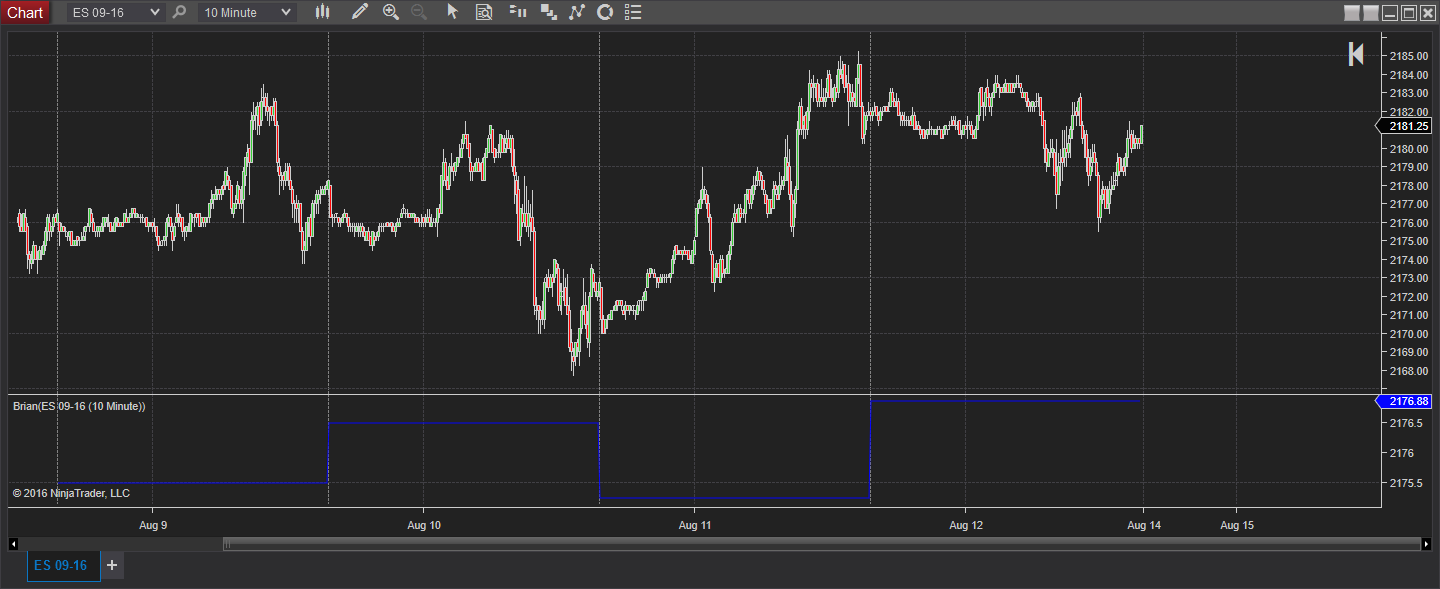1440x589 pixels.
Task: Jump to latest bar with arrow icon
Action: (1356, 54)
